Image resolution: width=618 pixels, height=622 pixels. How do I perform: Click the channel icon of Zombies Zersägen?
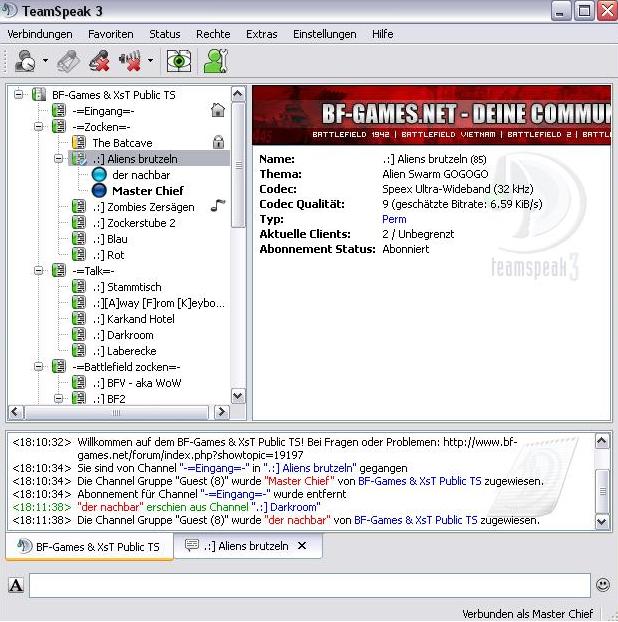coord(79,206)
